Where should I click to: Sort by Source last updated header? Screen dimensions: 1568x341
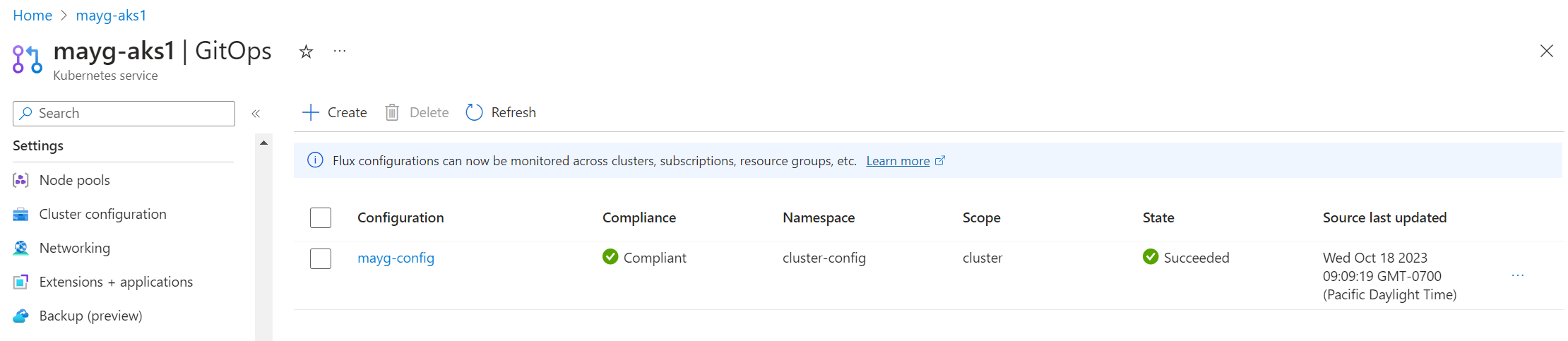coord(1384,217)
